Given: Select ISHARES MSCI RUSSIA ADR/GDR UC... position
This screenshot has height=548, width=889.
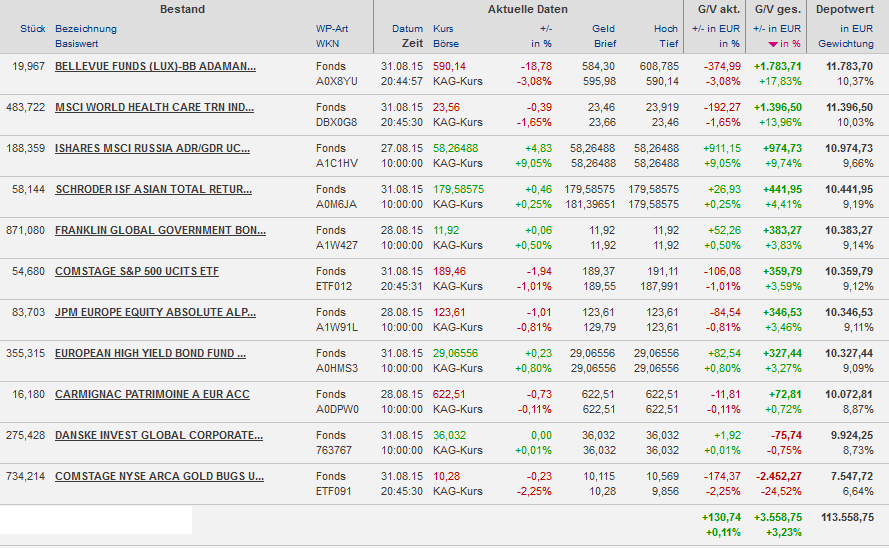Looking at the screenshot, I should (x=153, y=148).
